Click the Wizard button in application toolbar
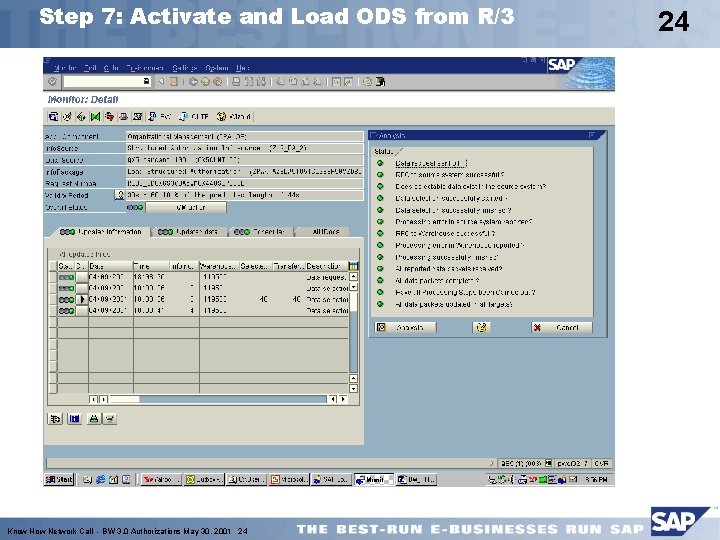 click(234, 117)
